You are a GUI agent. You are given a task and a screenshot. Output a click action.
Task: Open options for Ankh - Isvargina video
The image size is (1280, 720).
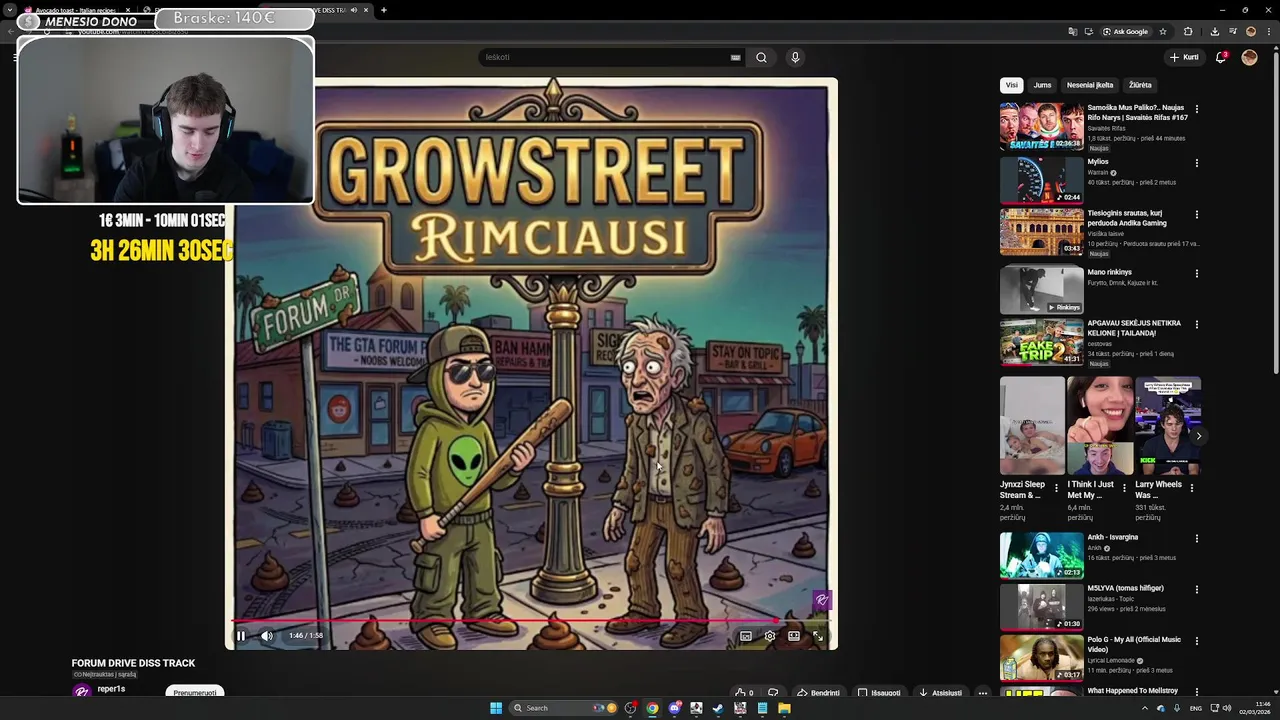click(1196, 538)
